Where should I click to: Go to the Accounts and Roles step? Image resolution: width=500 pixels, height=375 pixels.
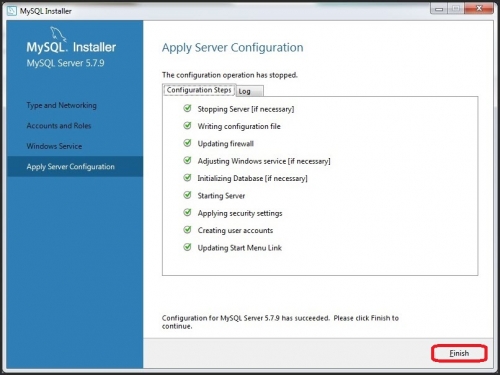tap(59, 126)
